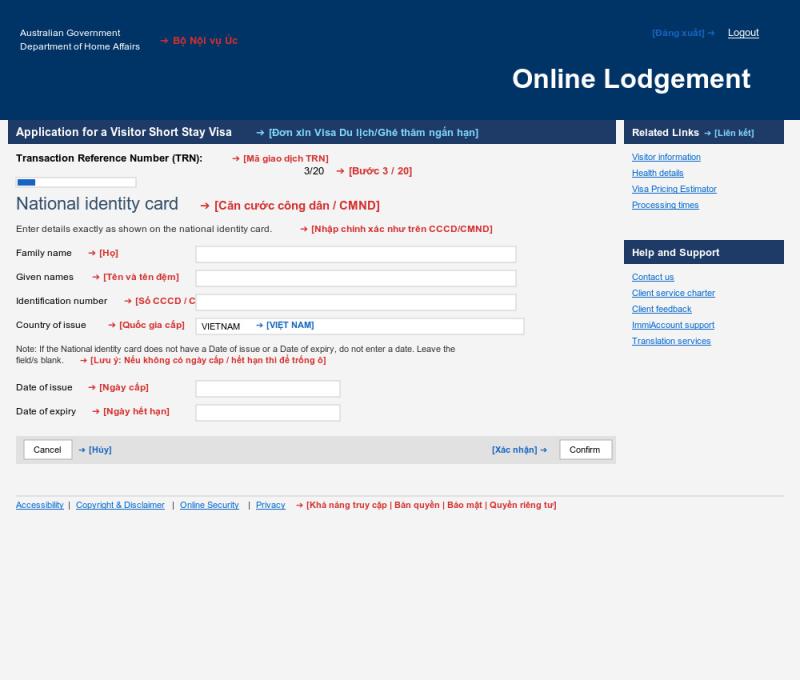Open the Privacy footer link
Screen dimensions: 800x680
270,505
